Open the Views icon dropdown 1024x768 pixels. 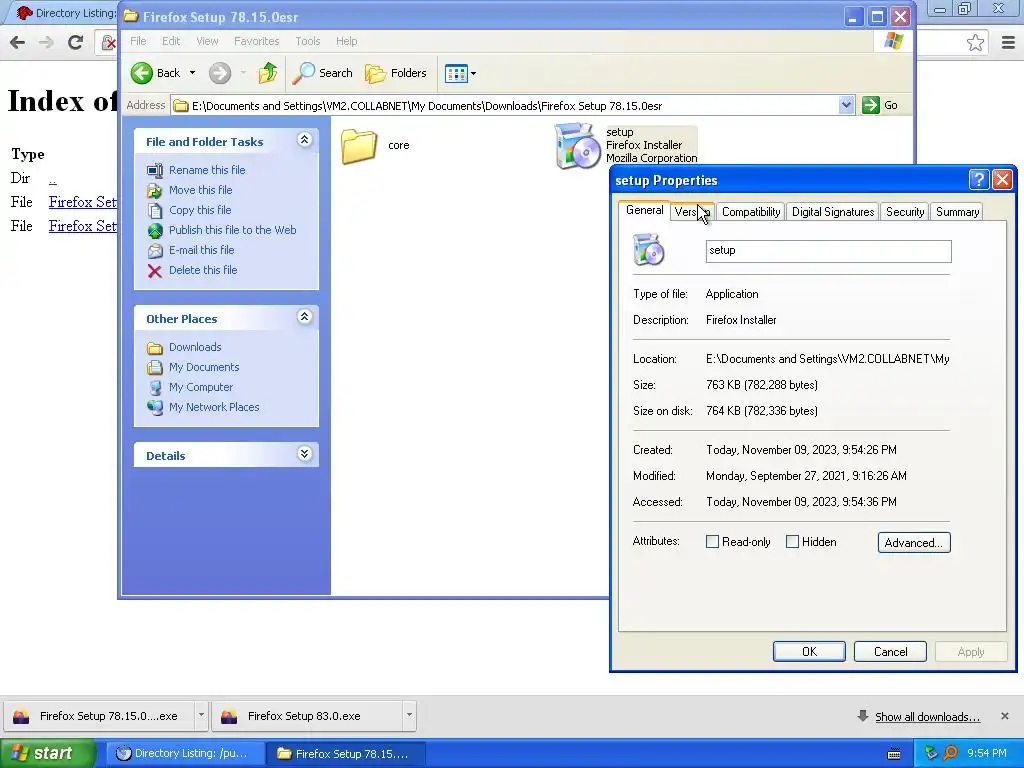[460, 73]
